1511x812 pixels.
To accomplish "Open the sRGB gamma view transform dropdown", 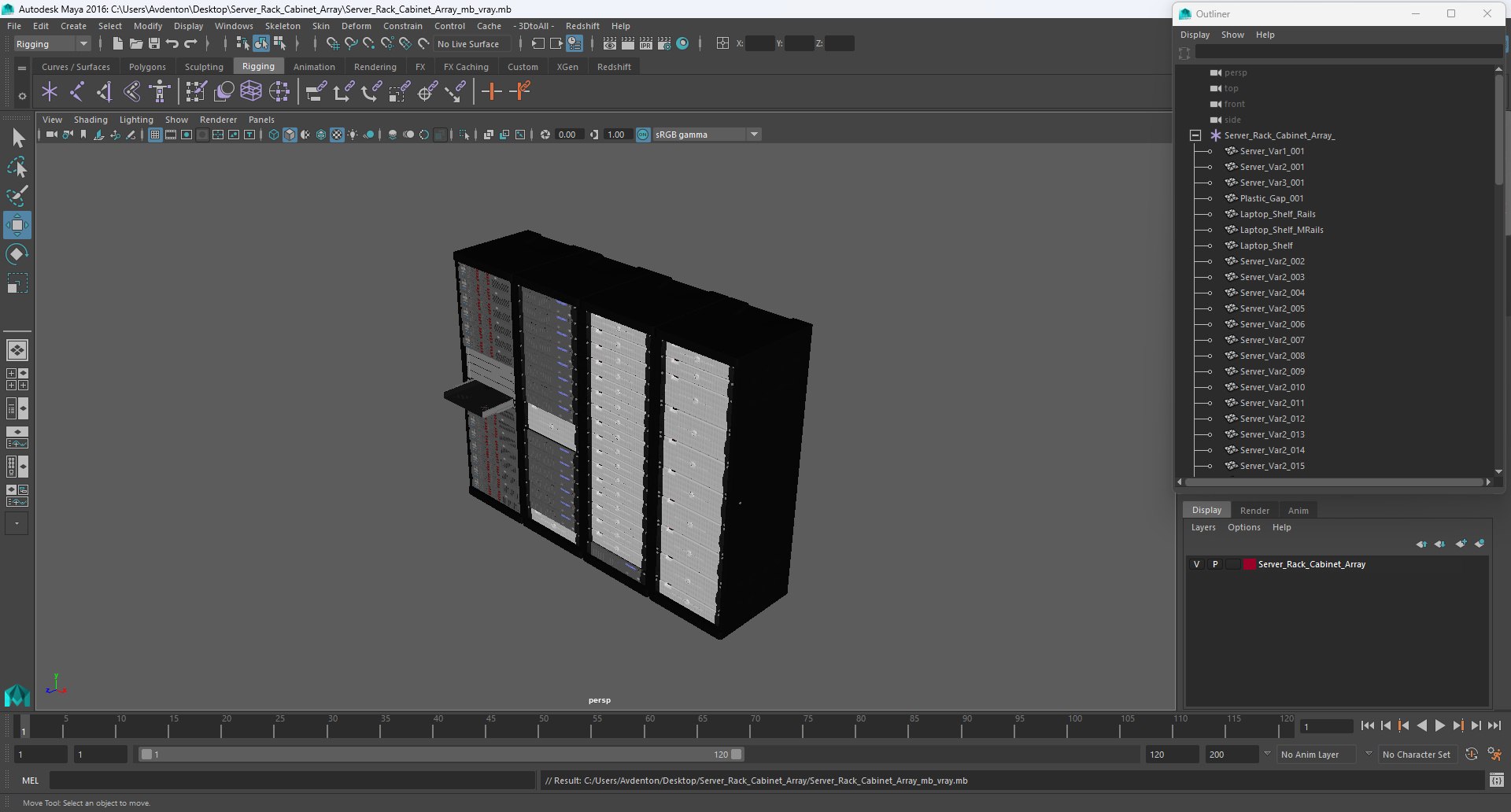I will click(707, 135).
